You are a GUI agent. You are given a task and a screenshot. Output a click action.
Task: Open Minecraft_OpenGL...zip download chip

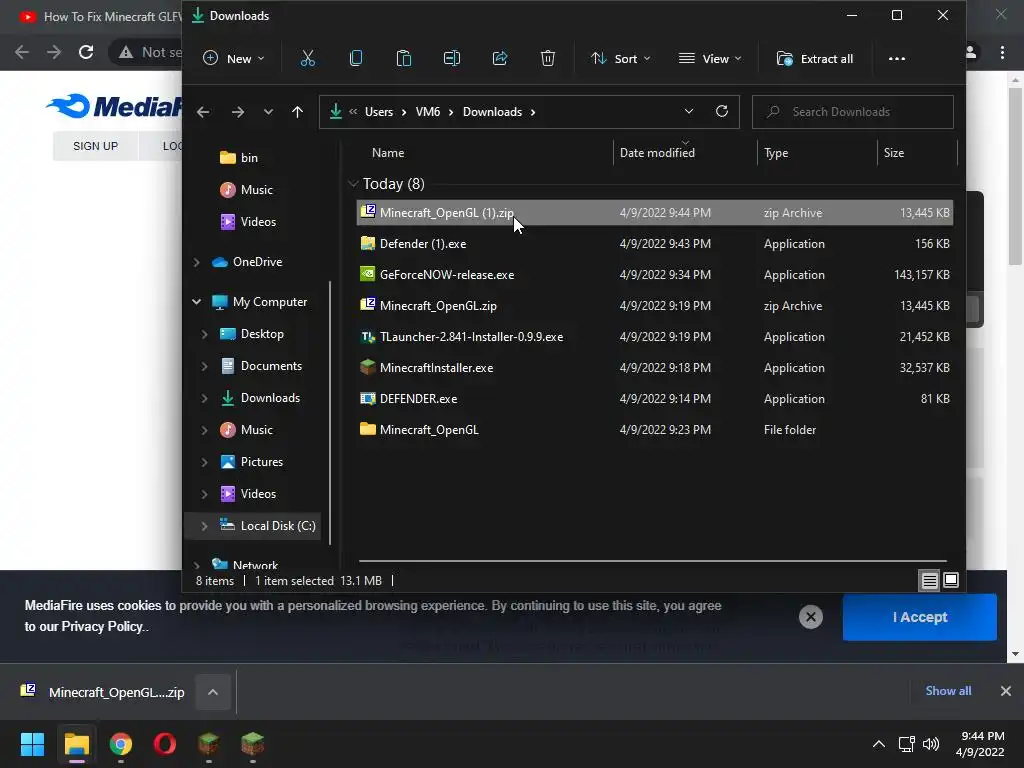[x=104, y=692]
